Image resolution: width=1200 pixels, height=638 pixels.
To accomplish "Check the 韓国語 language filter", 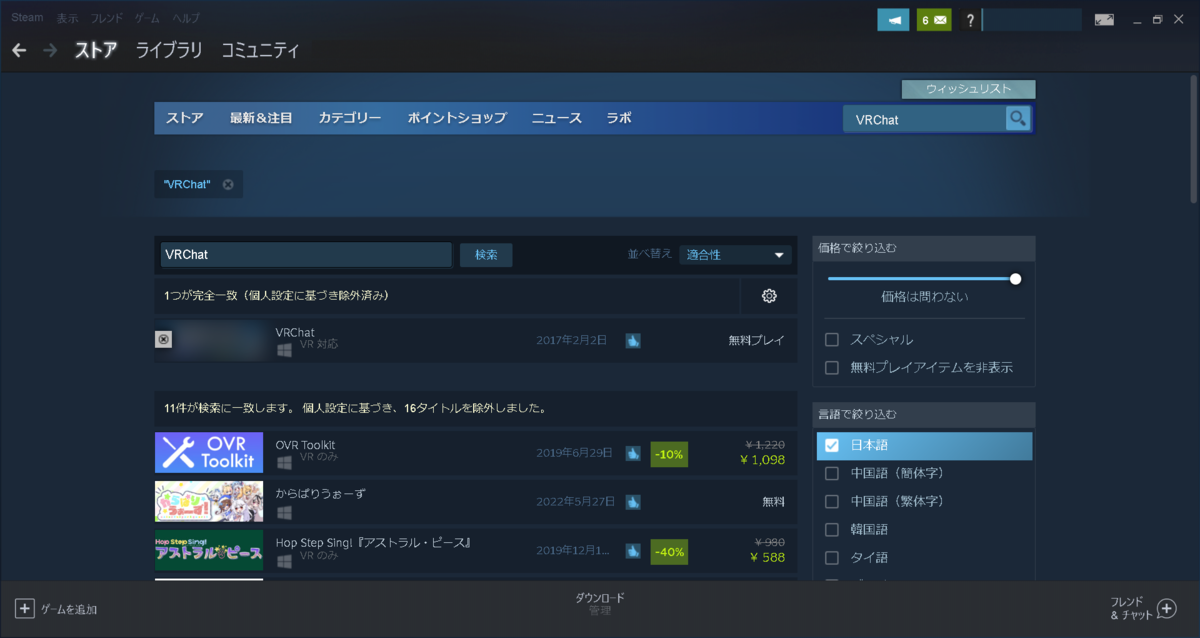I will click(x=832, y=529).
